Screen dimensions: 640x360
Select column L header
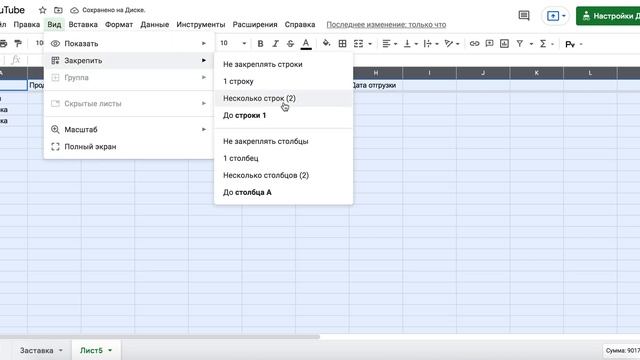coord(590,73)
